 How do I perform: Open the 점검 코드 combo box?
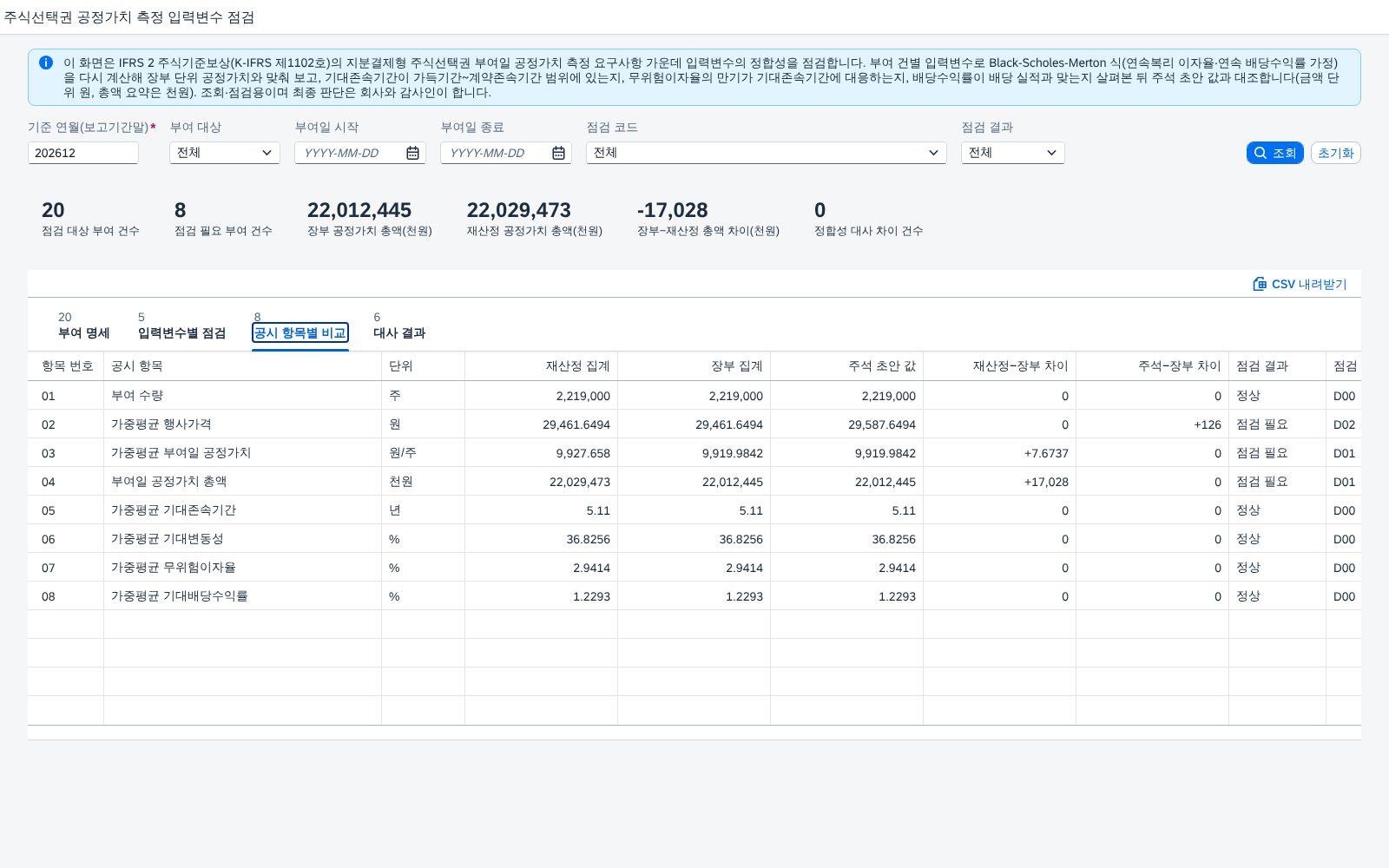pyautogui.click(x=767, y=153)
